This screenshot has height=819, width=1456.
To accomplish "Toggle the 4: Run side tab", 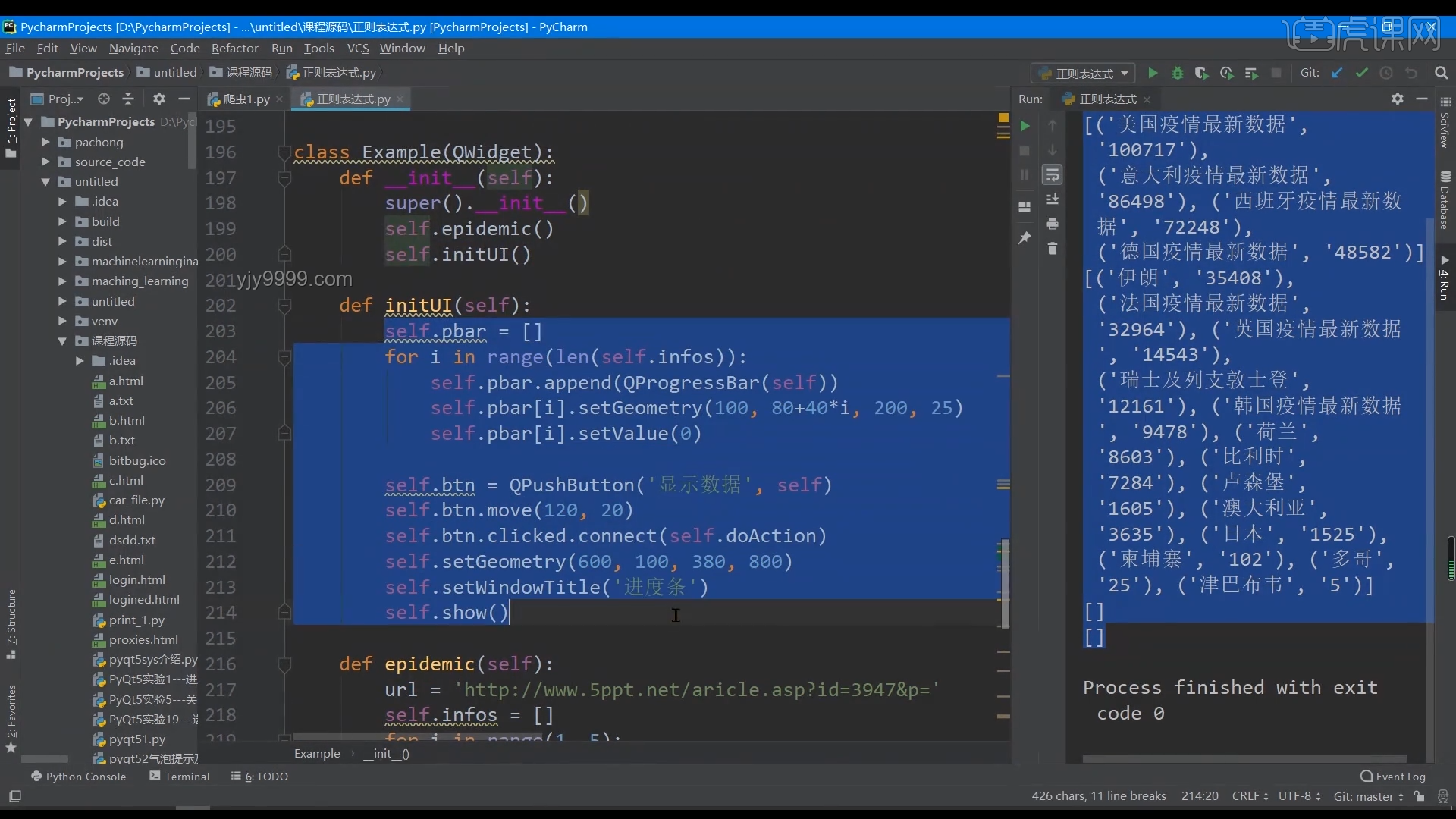I will [1445, 278].
